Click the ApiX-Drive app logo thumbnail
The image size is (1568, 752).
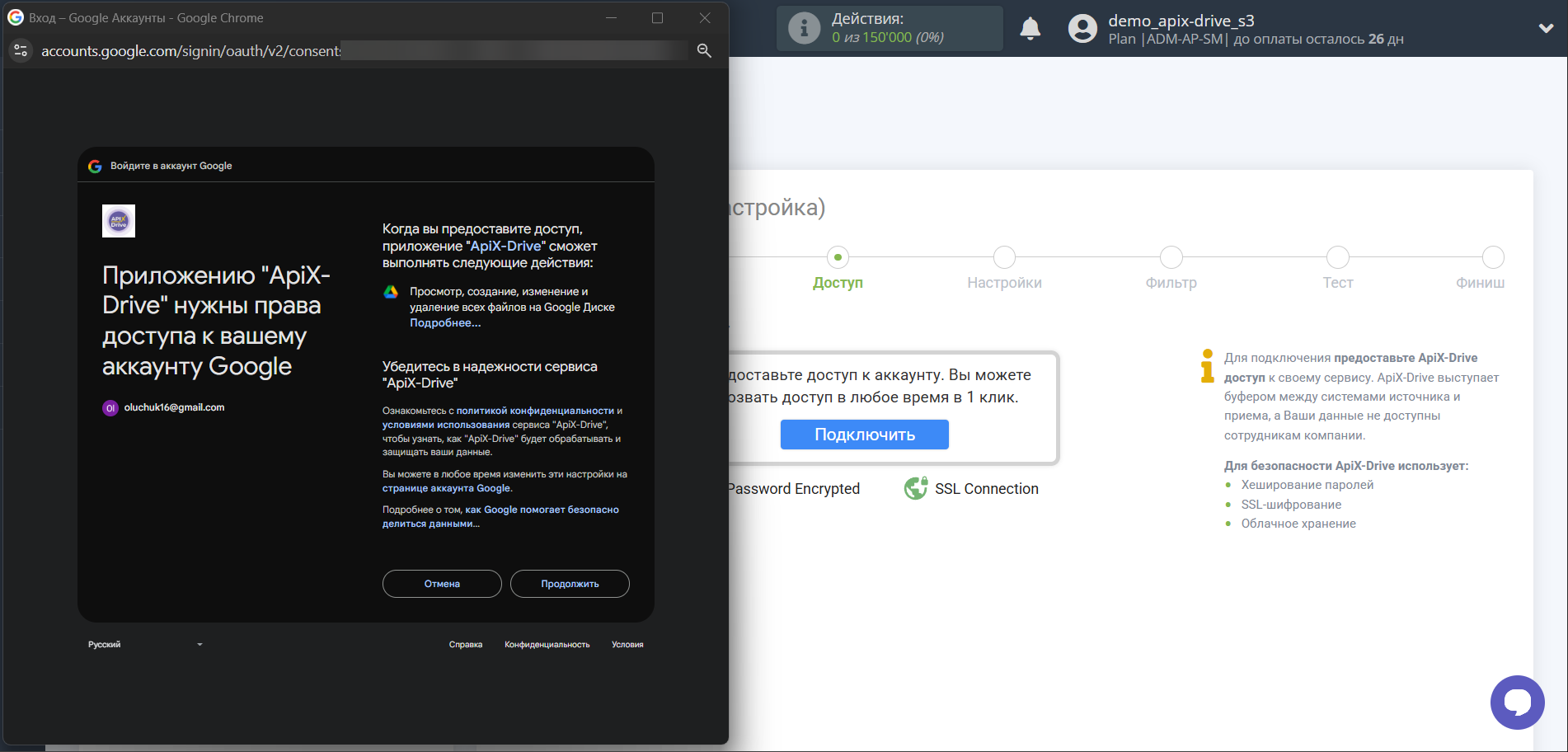[x=119, y=221]
